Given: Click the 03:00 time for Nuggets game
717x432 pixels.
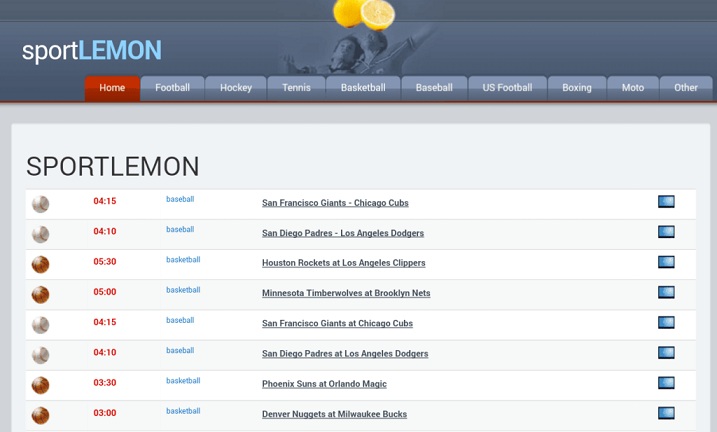Looking at the screenshot, I should coord(105,412).
